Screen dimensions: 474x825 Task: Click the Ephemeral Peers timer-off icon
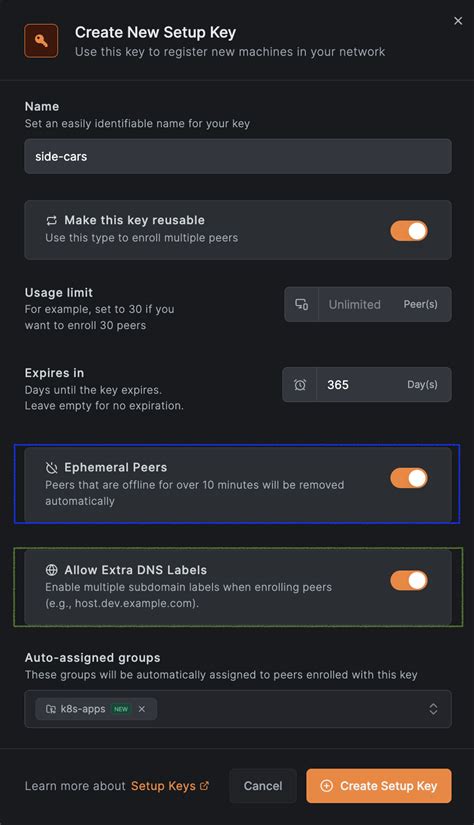click(x=52, y=467)
